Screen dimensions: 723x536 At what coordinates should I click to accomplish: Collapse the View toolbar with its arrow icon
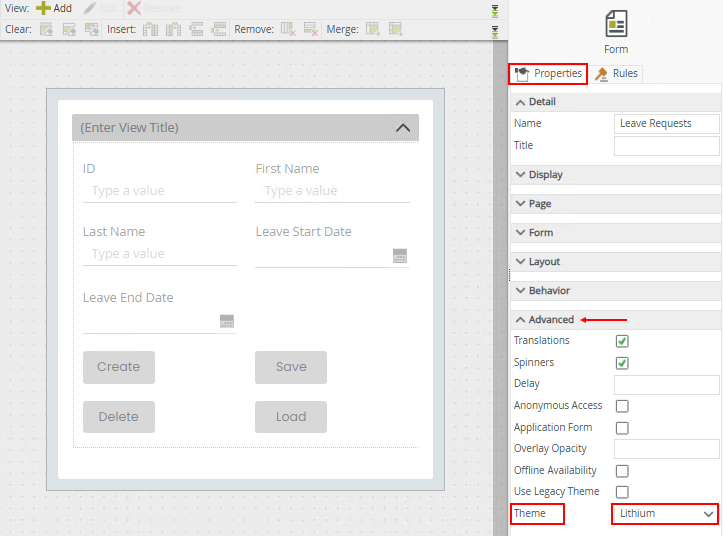click(x=495, y=11)
